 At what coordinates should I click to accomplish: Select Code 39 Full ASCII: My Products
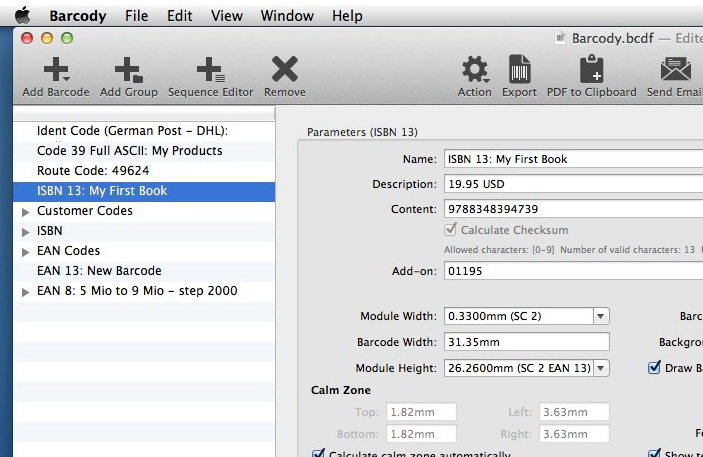point(130,151)
